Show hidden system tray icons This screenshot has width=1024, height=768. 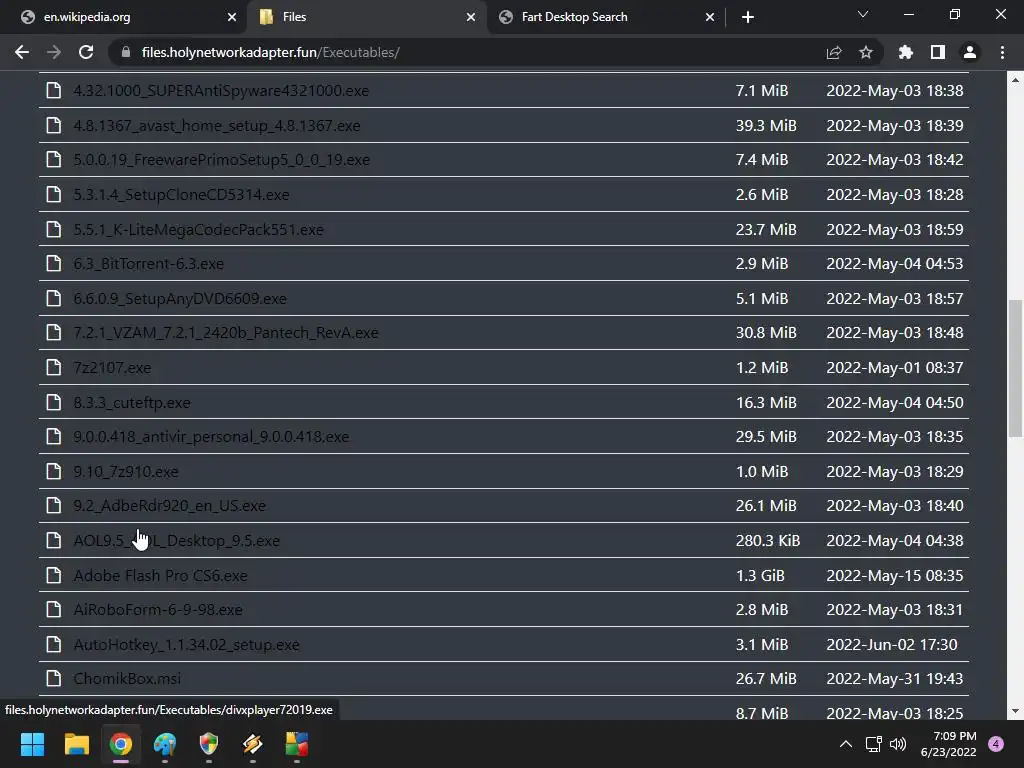pyautogui.click(x=846, y=744)
